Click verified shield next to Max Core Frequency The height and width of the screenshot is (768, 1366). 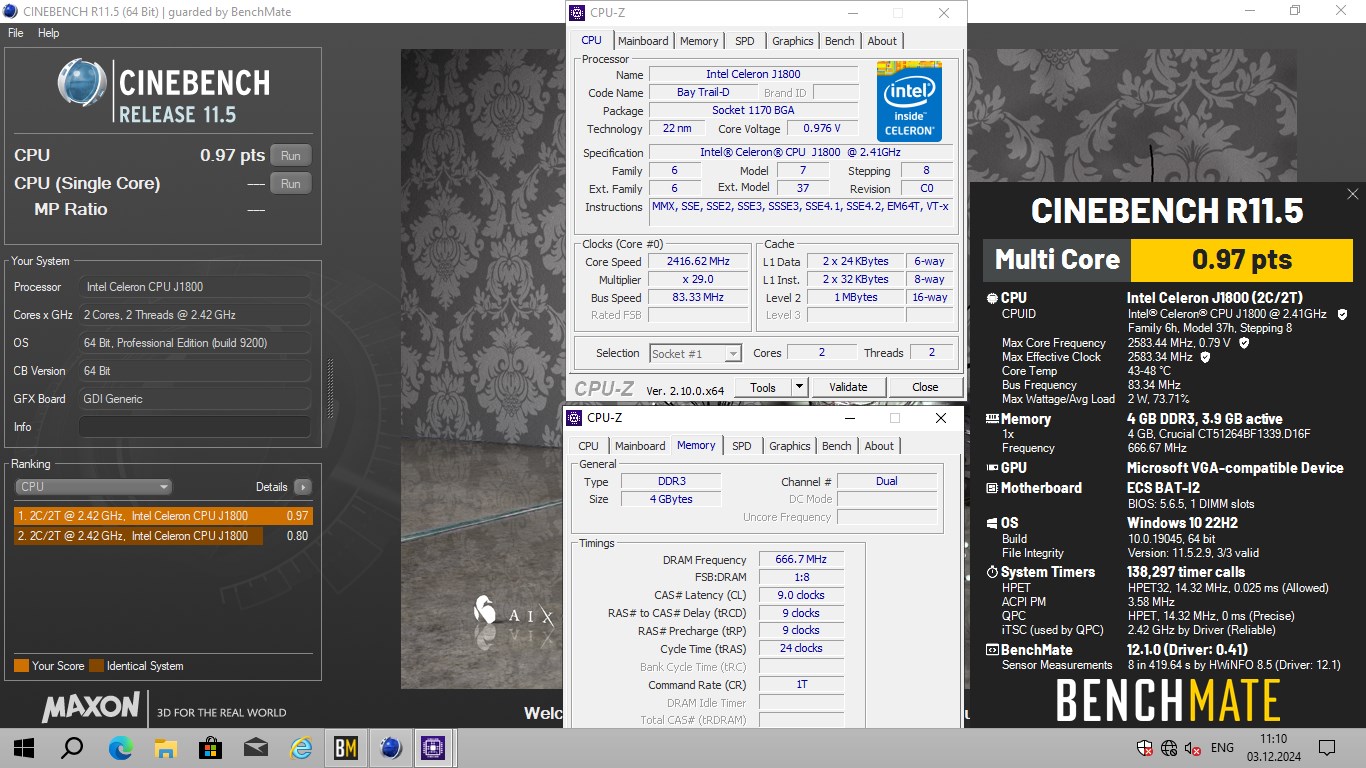[1244, 343]
